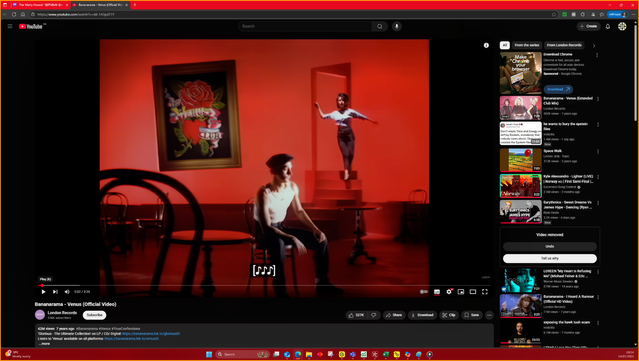Open a new browser tab
639x361 pixels.
135,5
